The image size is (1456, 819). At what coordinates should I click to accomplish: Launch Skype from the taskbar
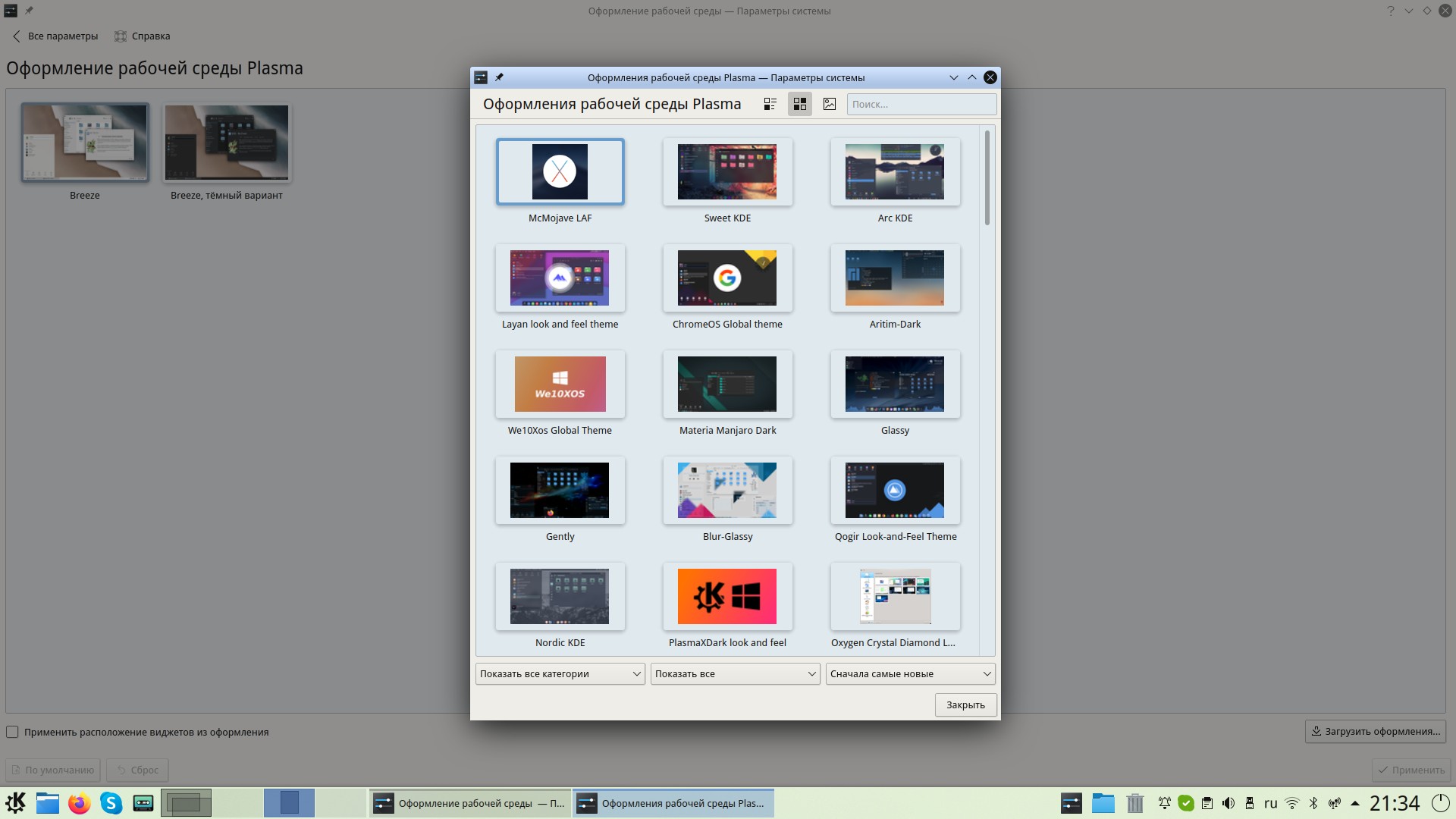111,803
